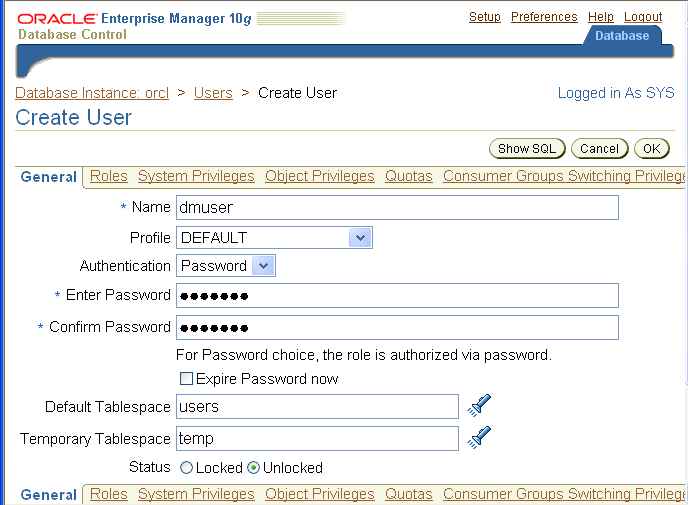Click into the Name text field
Screen dimensions: 688x505
tap(397, 207)
